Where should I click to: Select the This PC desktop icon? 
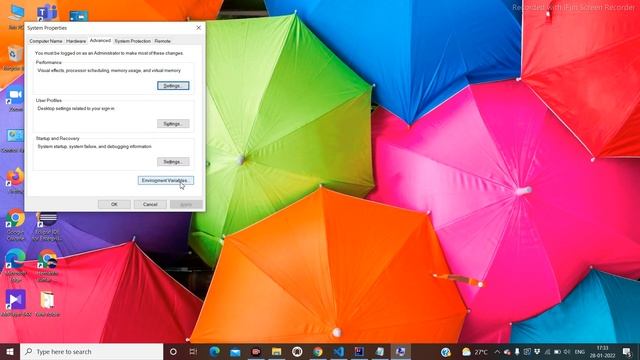point(16,16)
